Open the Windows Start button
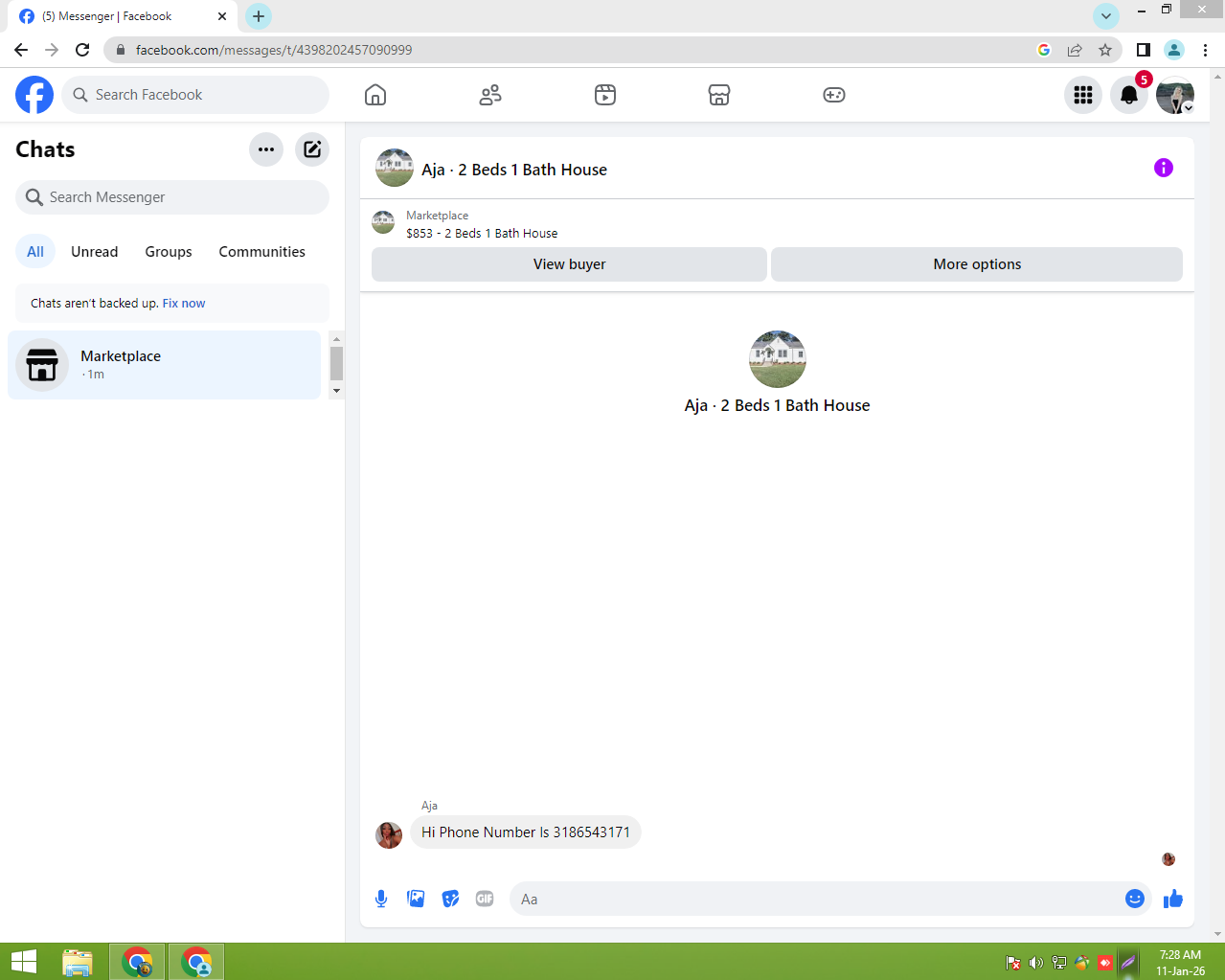The image size is (1225, 980). tap(24, 962)
